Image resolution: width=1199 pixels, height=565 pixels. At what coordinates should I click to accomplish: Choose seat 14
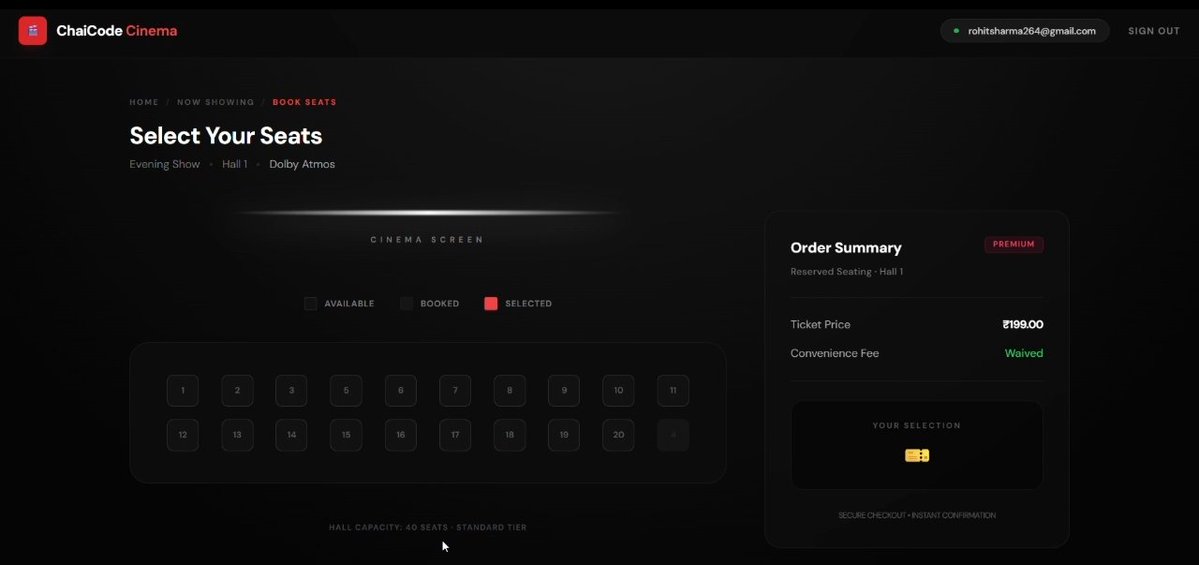[291, 435]
